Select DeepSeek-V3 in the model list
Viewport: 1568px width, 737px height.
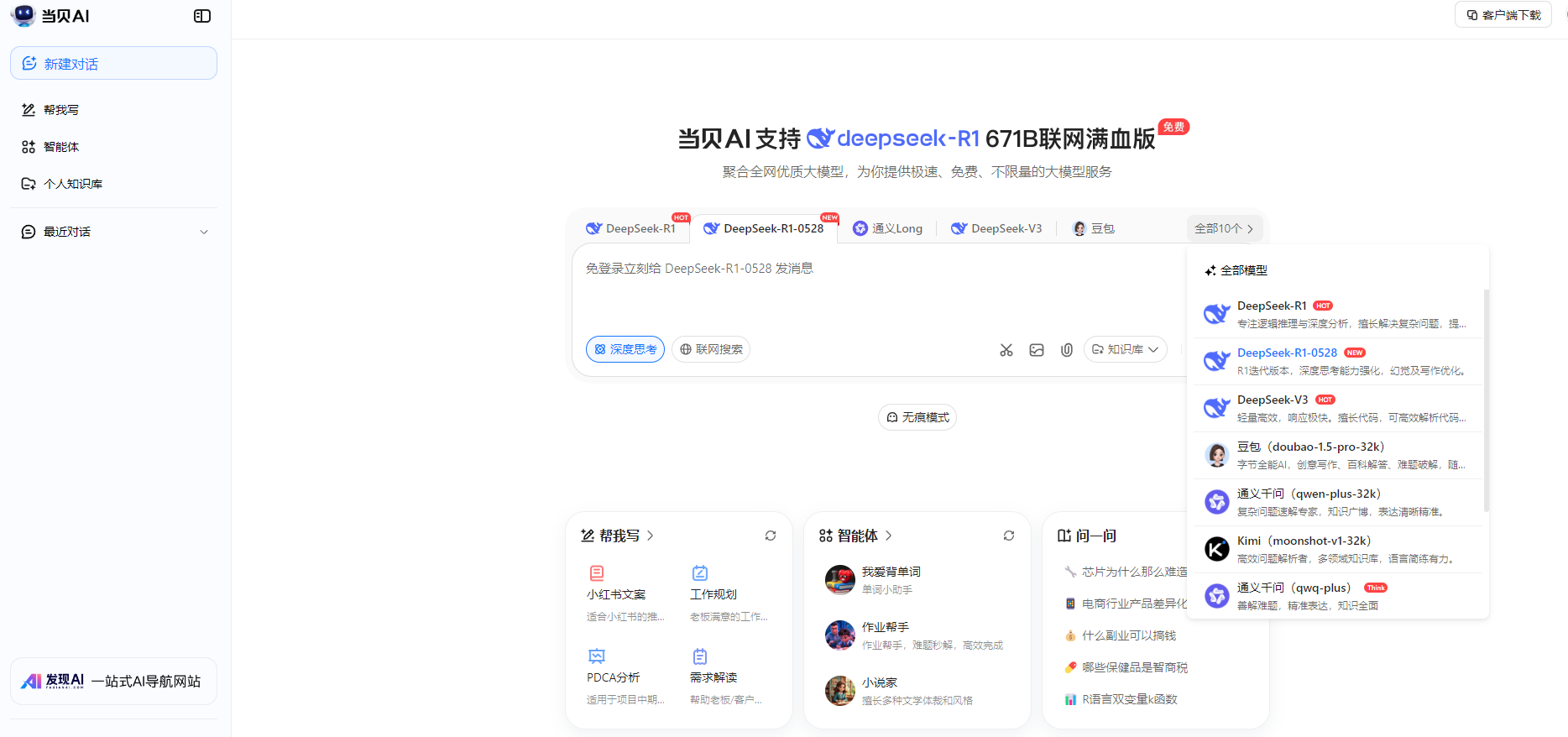point(1338,408)
